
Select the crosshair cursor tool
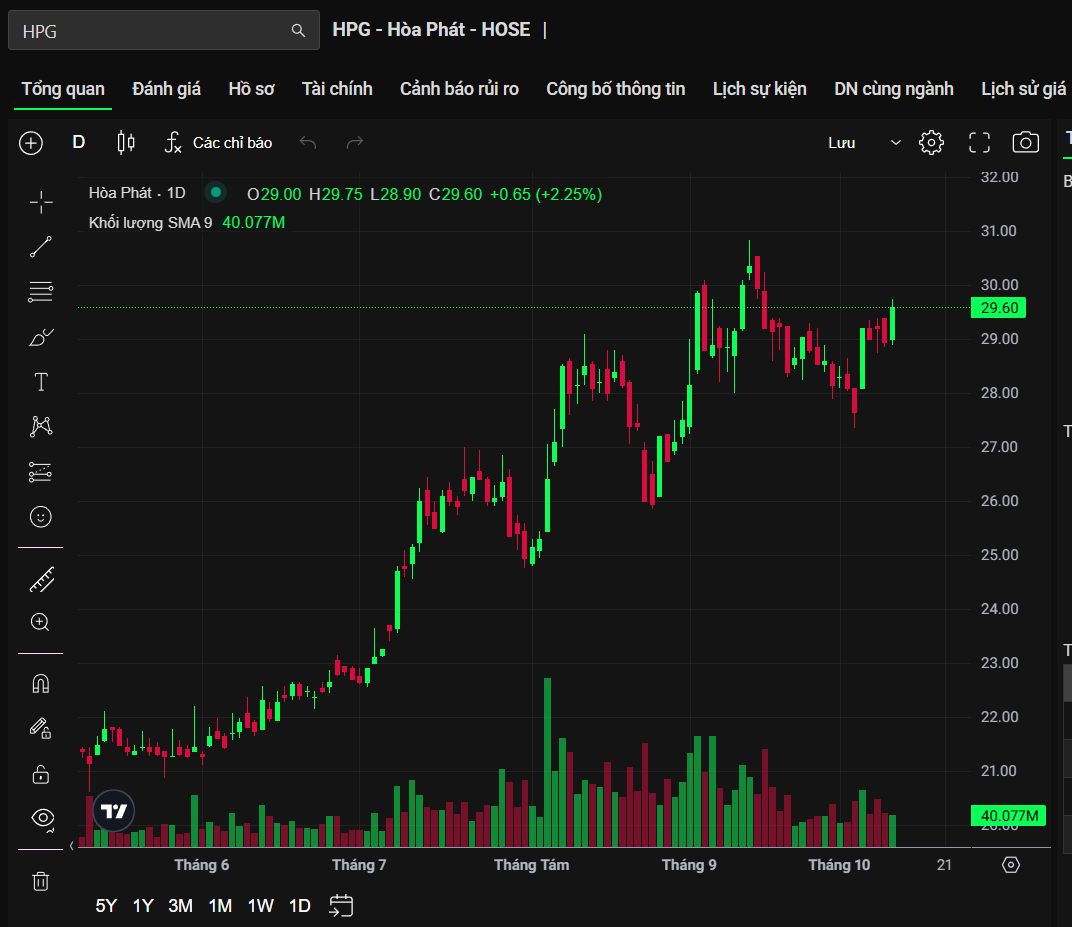coord(41,203)
